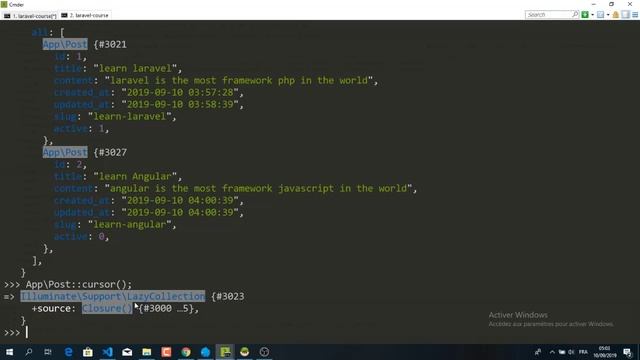This screenshot has height=360, width=640.
Task: Open the Windows Start menu
Action: pos(9,352)
